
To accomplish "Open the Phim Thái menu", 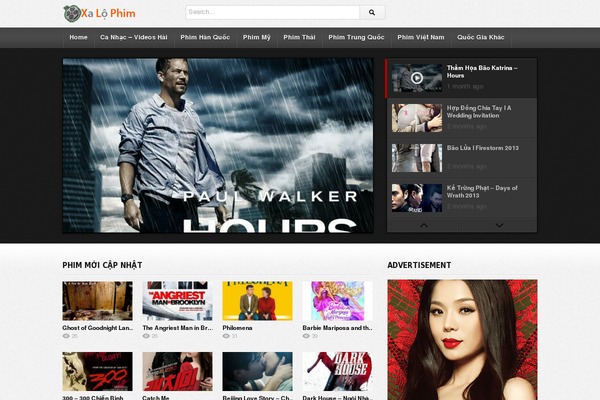I will point(299,38).
